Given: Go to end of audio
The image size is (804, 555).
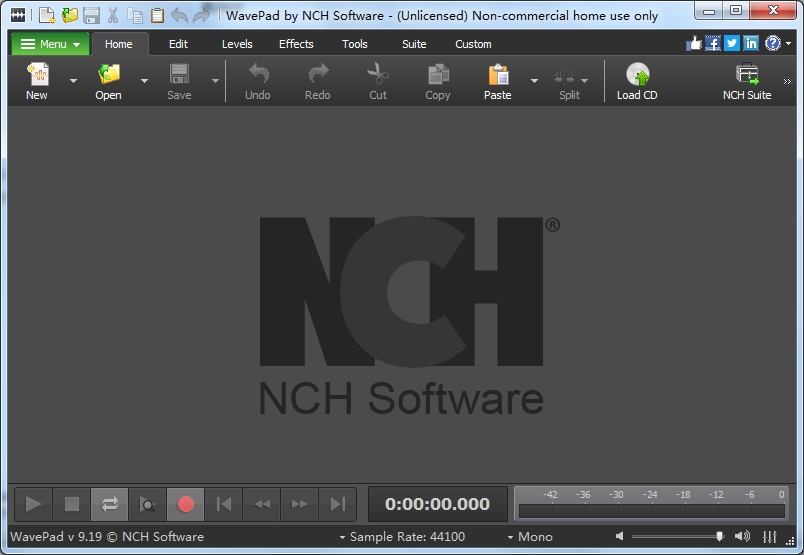Looking at the screenshot, I should (x=337, y=504).
